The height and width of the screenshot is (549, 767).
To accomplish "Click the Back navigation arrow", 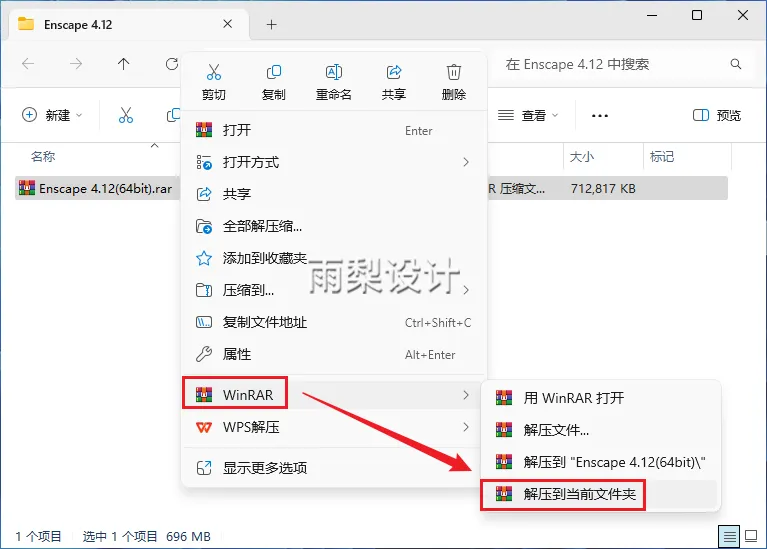I will coord(28,64).
